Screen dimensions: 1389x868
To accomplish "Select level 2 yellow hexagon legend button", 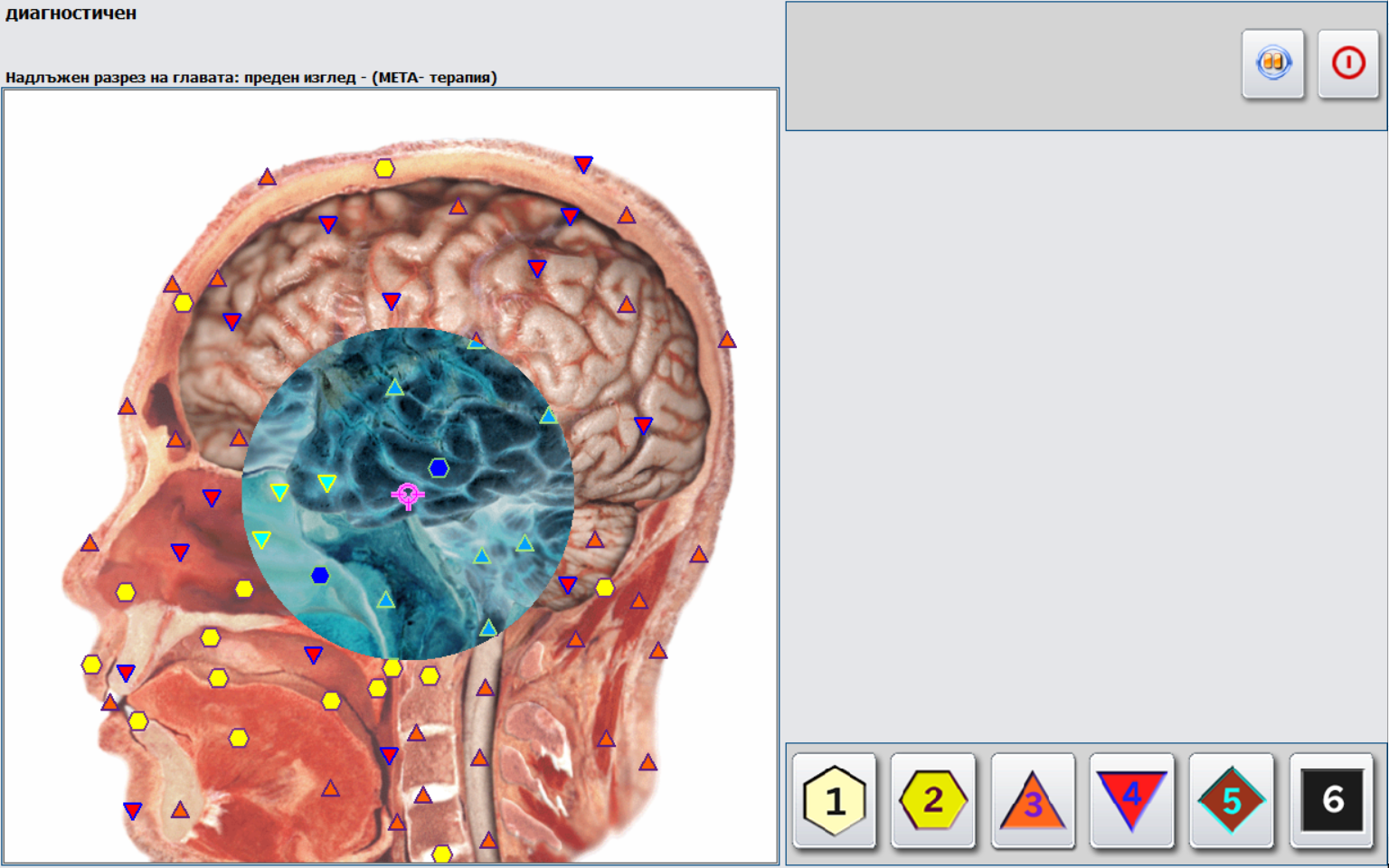I will click(x=933, y=800).
